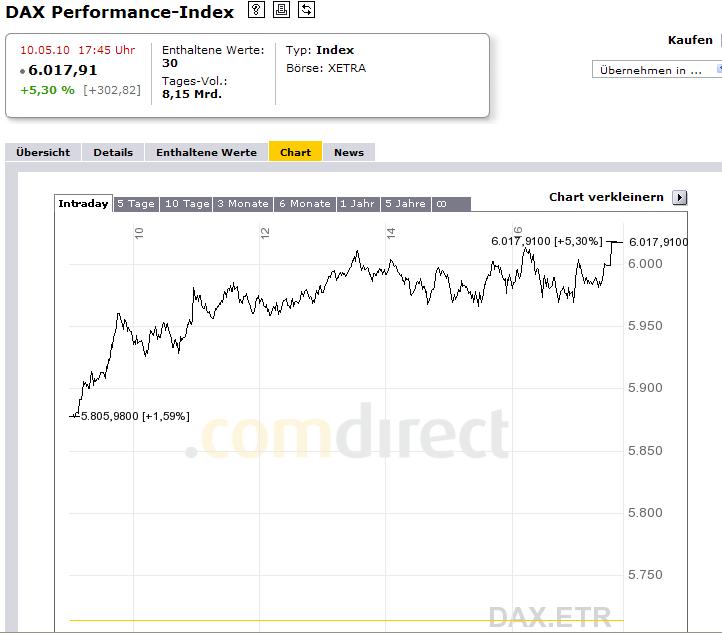Click the print page icon
722x633 pixels.
click(282, 10)
